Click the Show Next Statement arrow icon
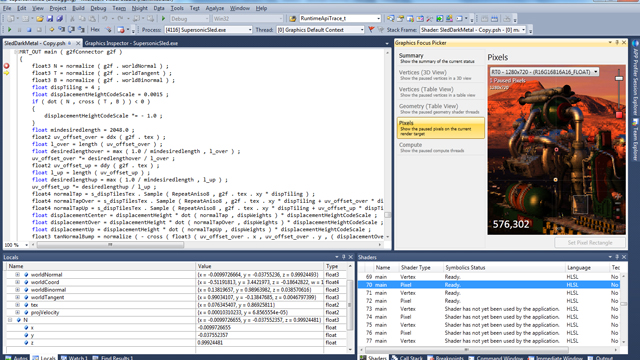 [x=51, y=30]
